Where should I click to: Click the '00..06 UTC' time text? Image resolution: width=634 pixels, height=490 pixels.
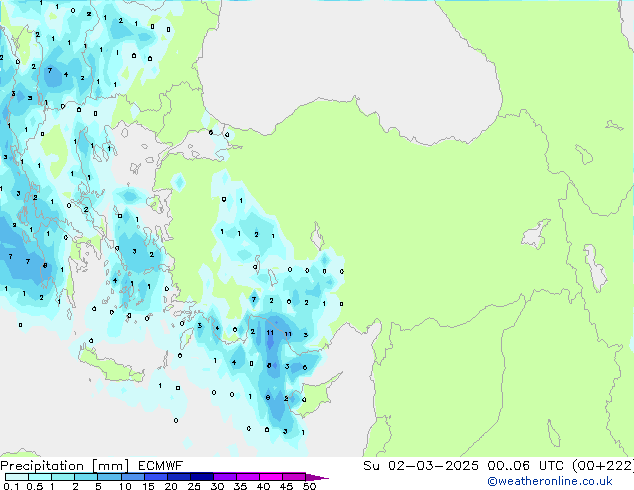pyautogui.click(x=525, y=466)
